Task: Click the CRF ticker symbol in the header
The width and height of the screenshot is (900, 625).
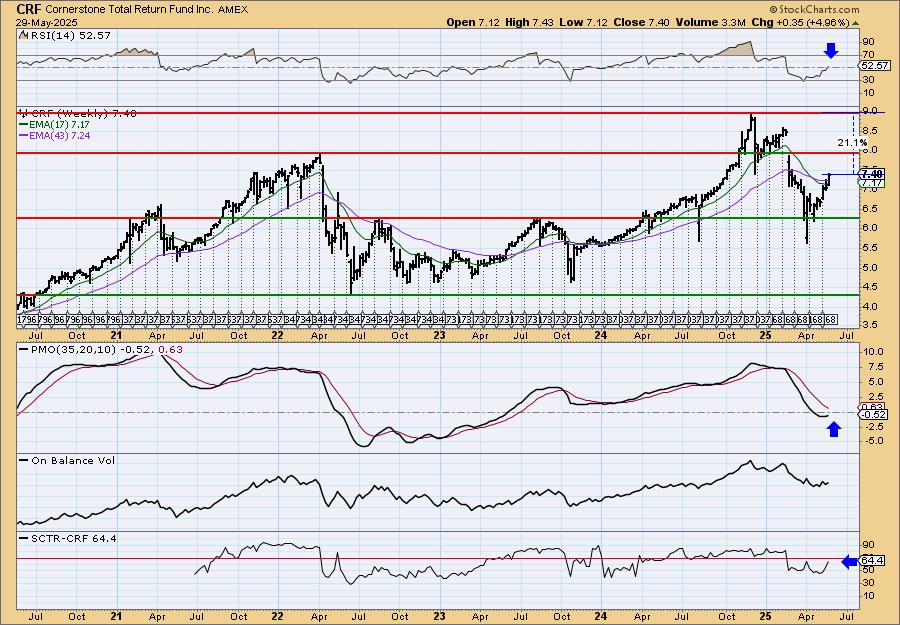Action: point(29,9)
